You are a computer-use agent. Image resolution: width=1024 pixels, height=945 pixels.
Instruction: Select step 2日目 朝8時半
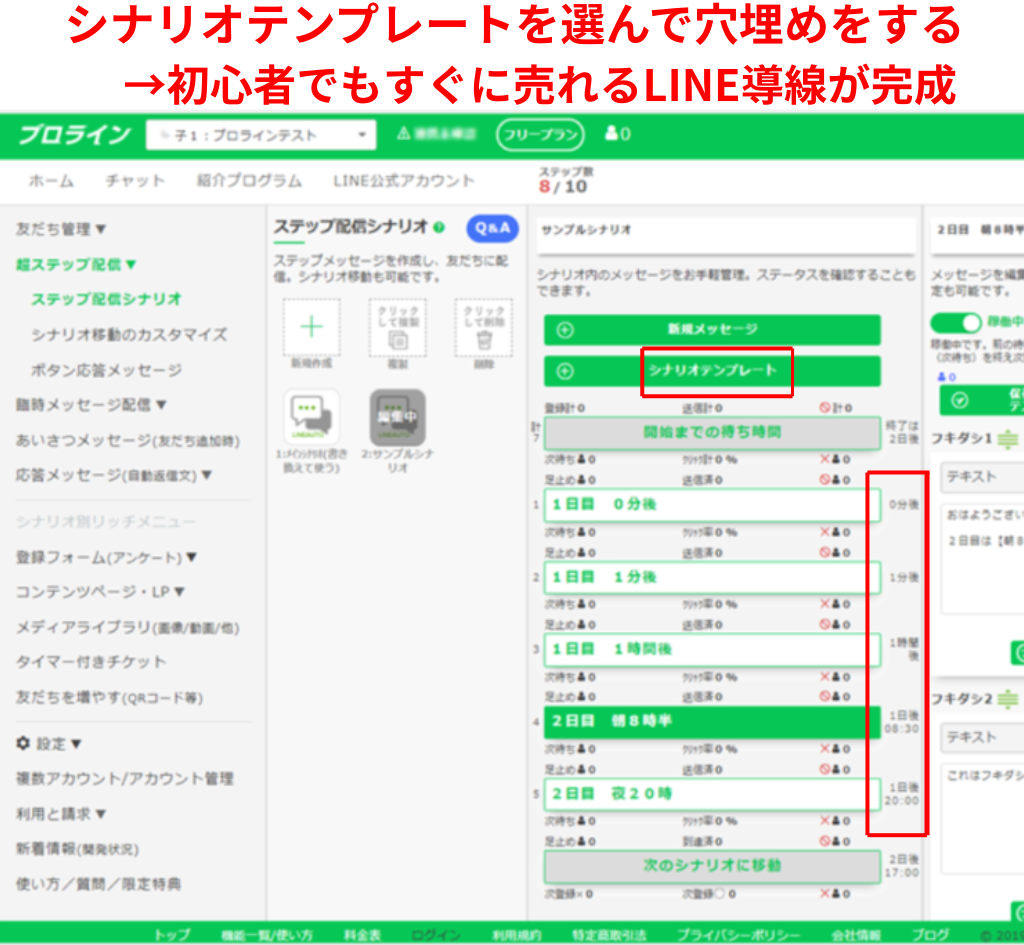pos(712,722)
